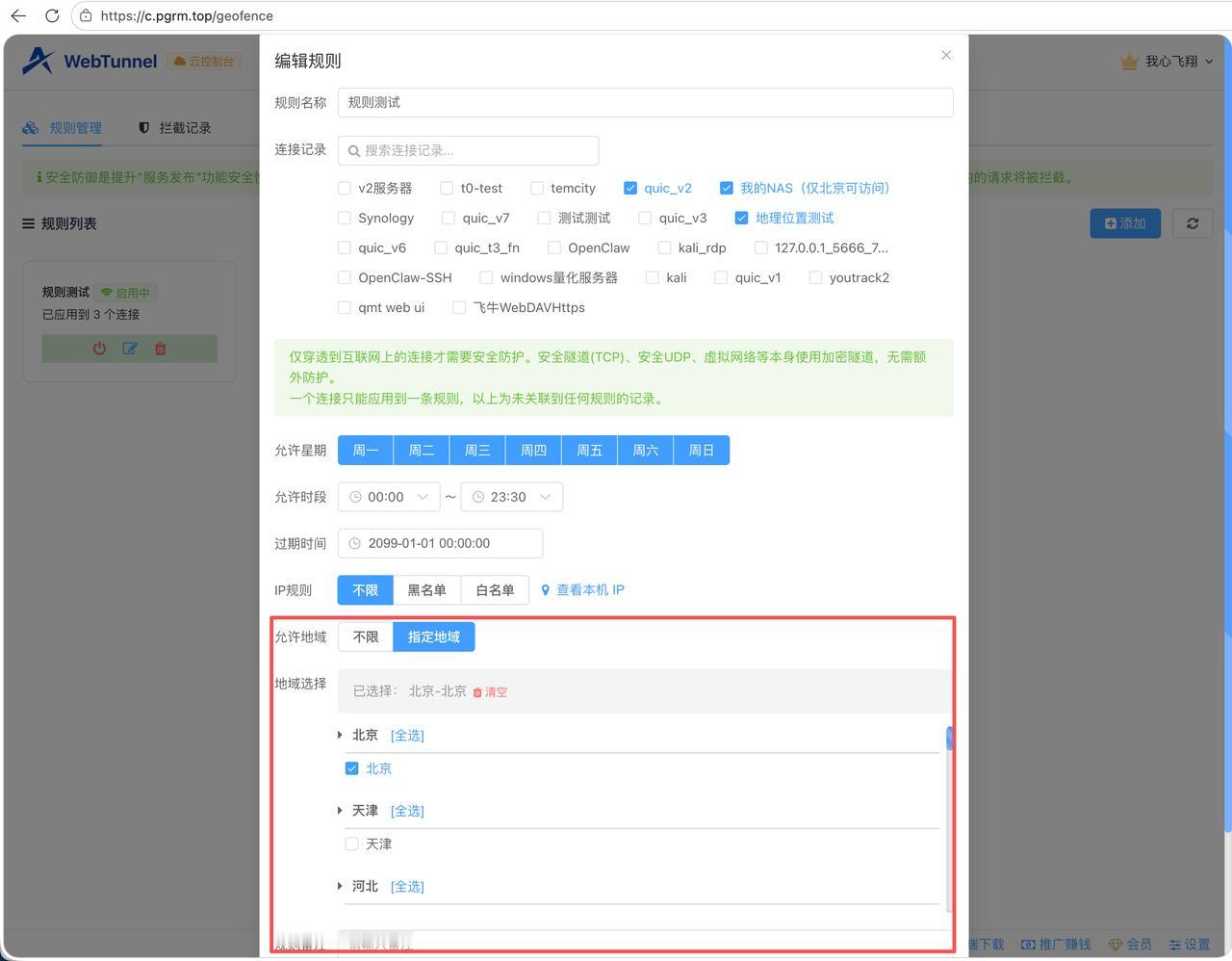Click trash icon on 规则测试 card
The image size is (1232, 961).
pos(161,349)
